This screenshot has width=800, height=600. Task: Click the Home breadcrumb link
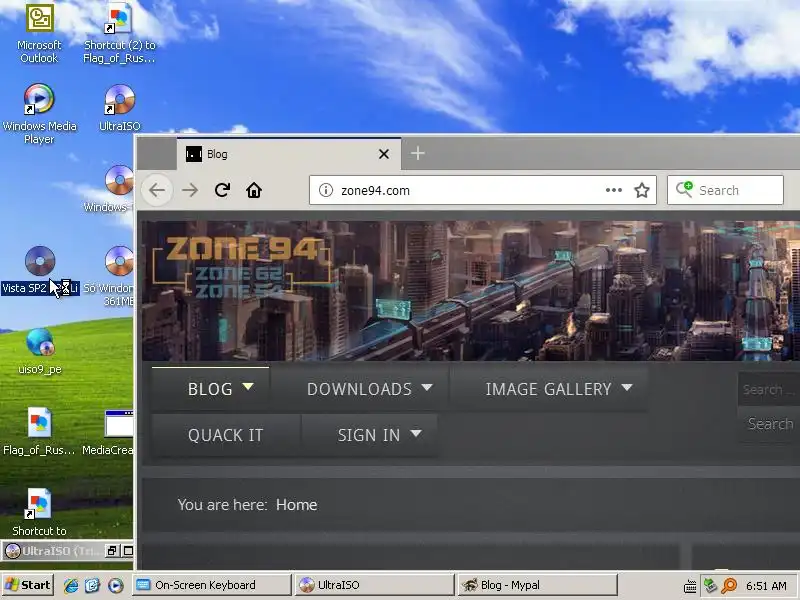(x=296, y=505)
